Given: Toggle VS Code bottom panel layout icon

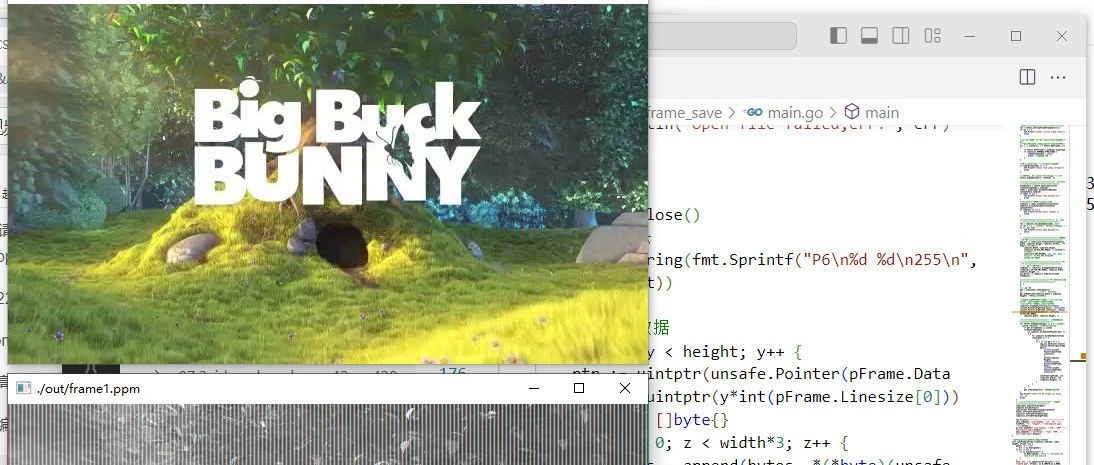Looking at the screenshot, I should click(x=869, y=36).
